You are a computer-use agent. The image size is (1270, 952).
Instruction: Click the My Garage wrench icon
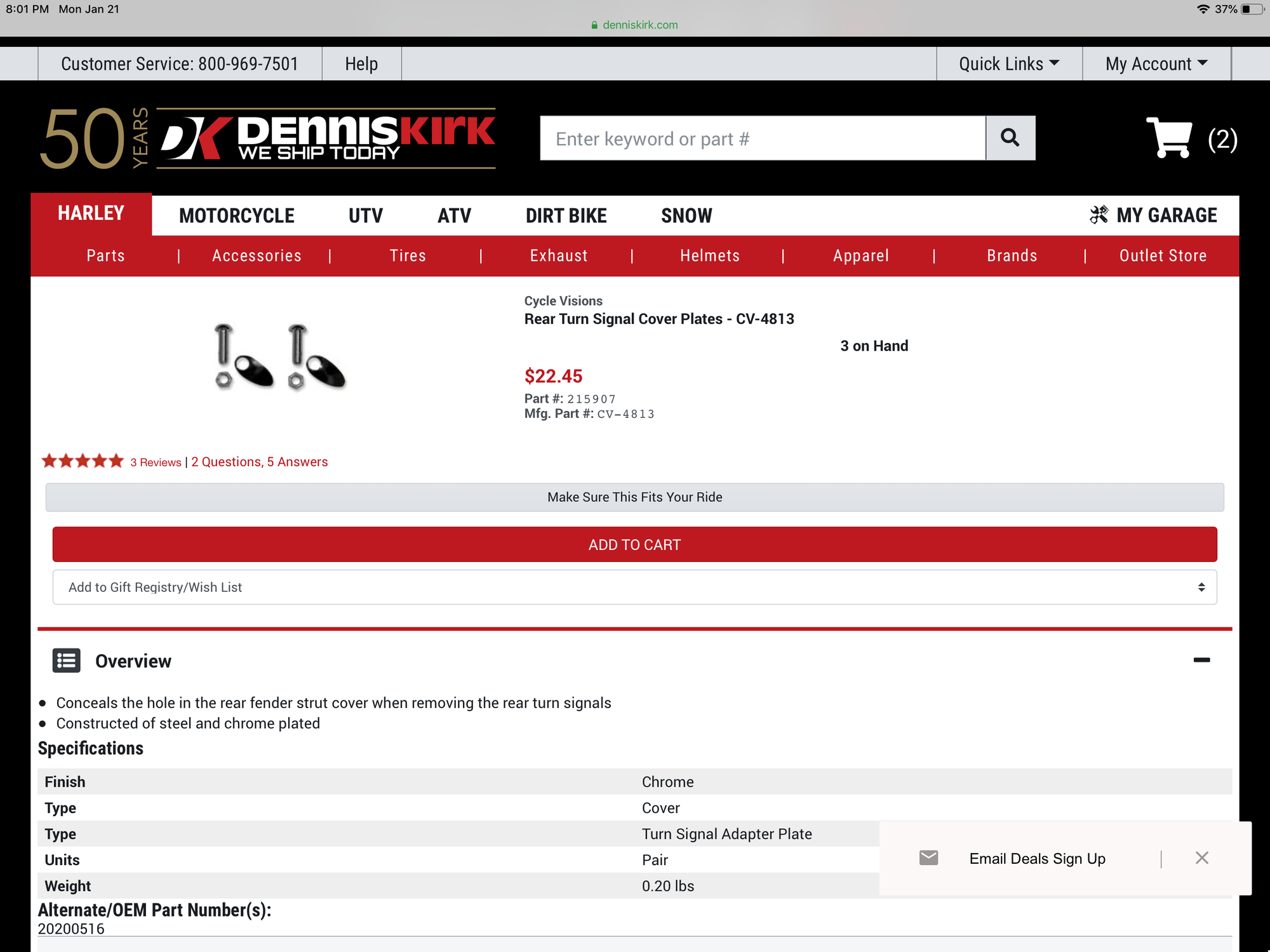(x=1099, y=215)
